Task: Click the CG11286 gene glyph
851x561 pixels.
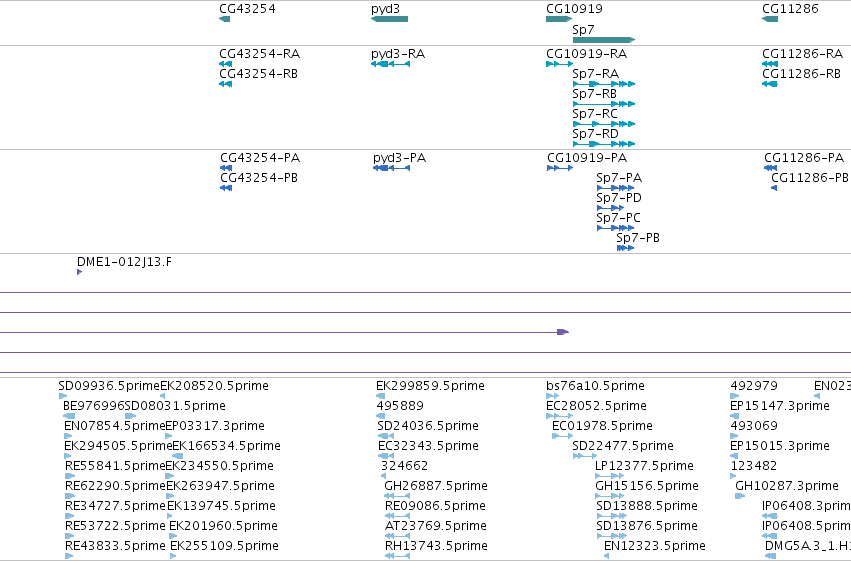Action: [x=770, y=19]
